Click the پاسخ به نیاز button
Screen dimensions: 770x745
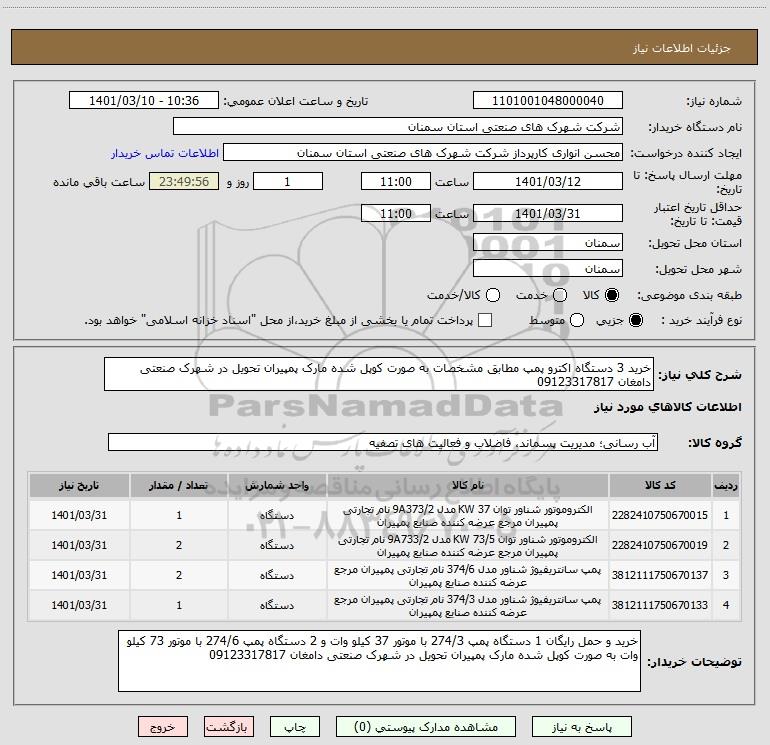581,727
